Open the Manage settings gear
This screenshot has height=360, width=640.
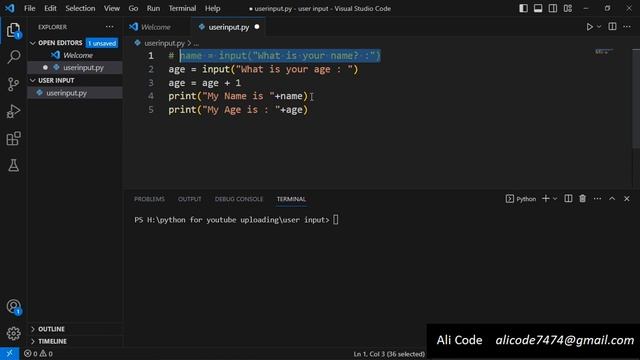pos(13,333)
